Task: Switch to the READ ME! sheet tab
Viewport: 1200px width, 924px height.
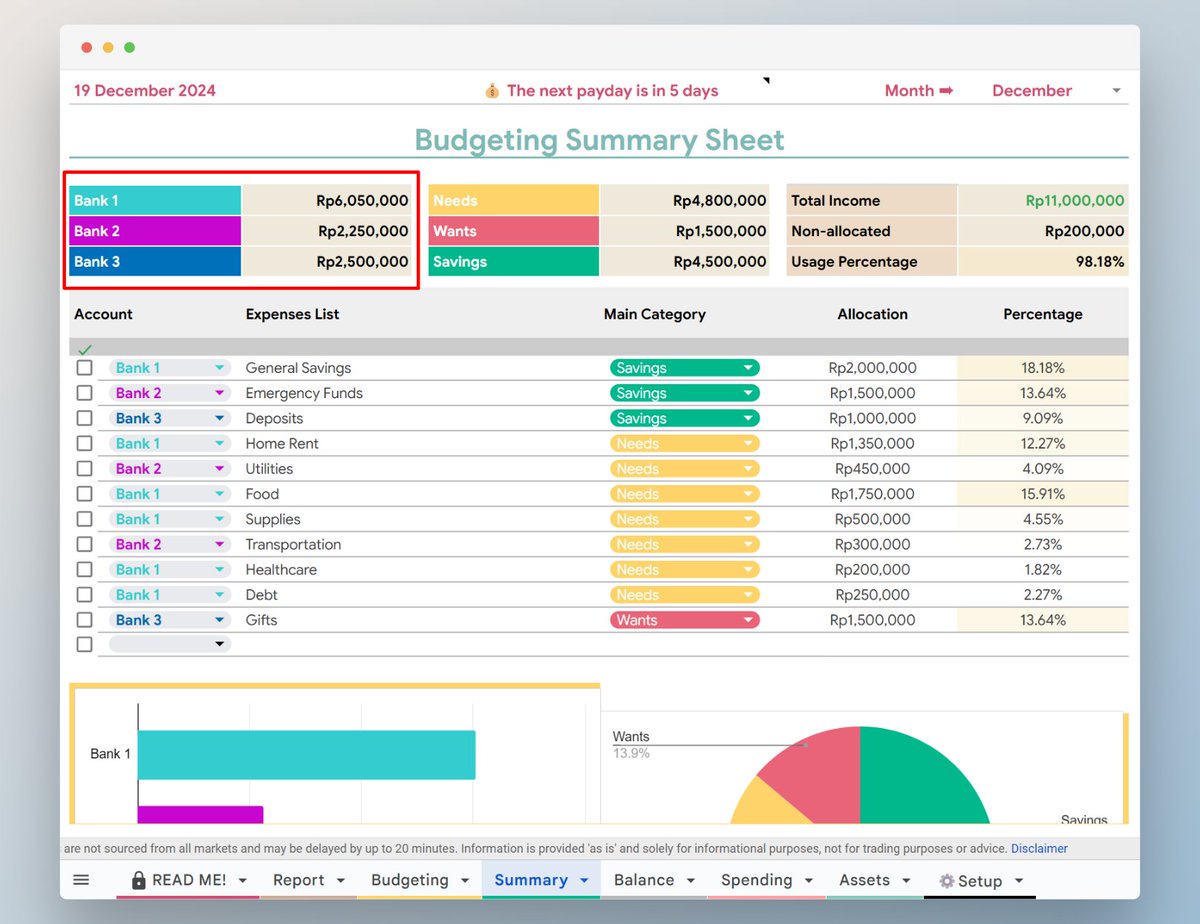Action: (x=188, y=880)
